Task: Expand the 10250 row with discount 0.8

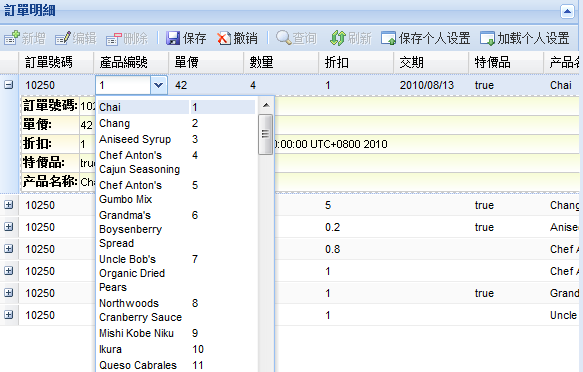Action: click(x=8, y=249)
